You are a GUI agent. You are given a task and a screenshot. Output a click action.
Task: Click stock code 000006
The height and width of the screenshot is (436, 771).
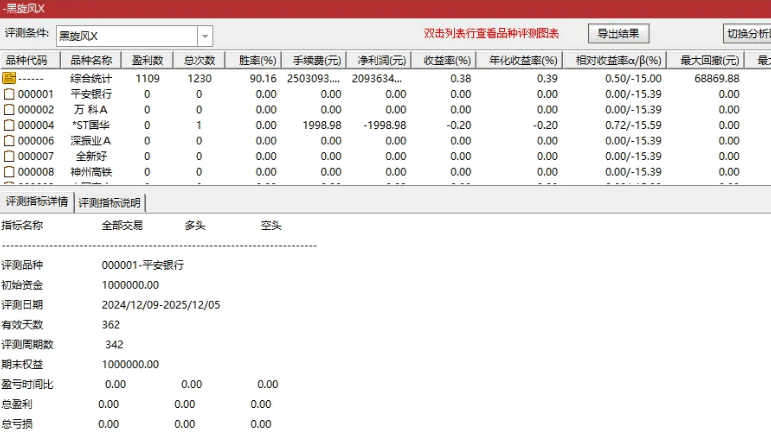36,141
